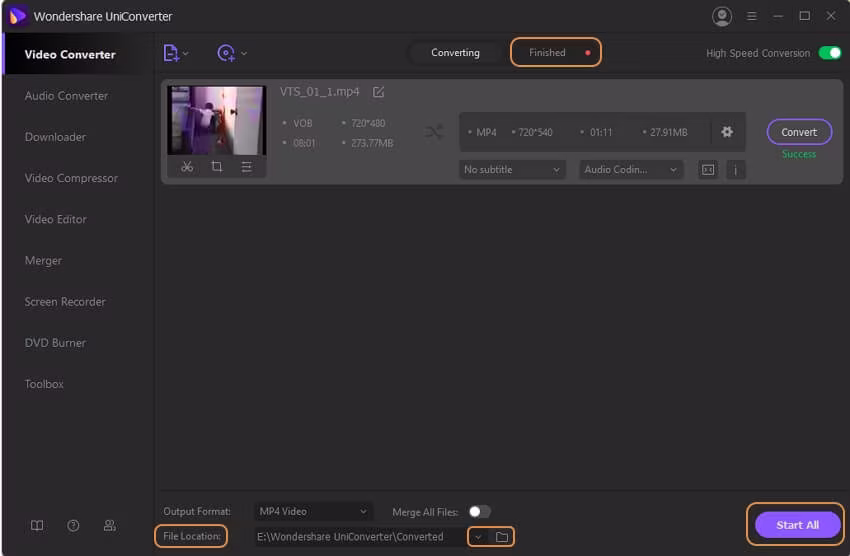Click the 01:11 output duration value
Image resolution: width=850 pixels, height=556 pixels.
(601, 132)
